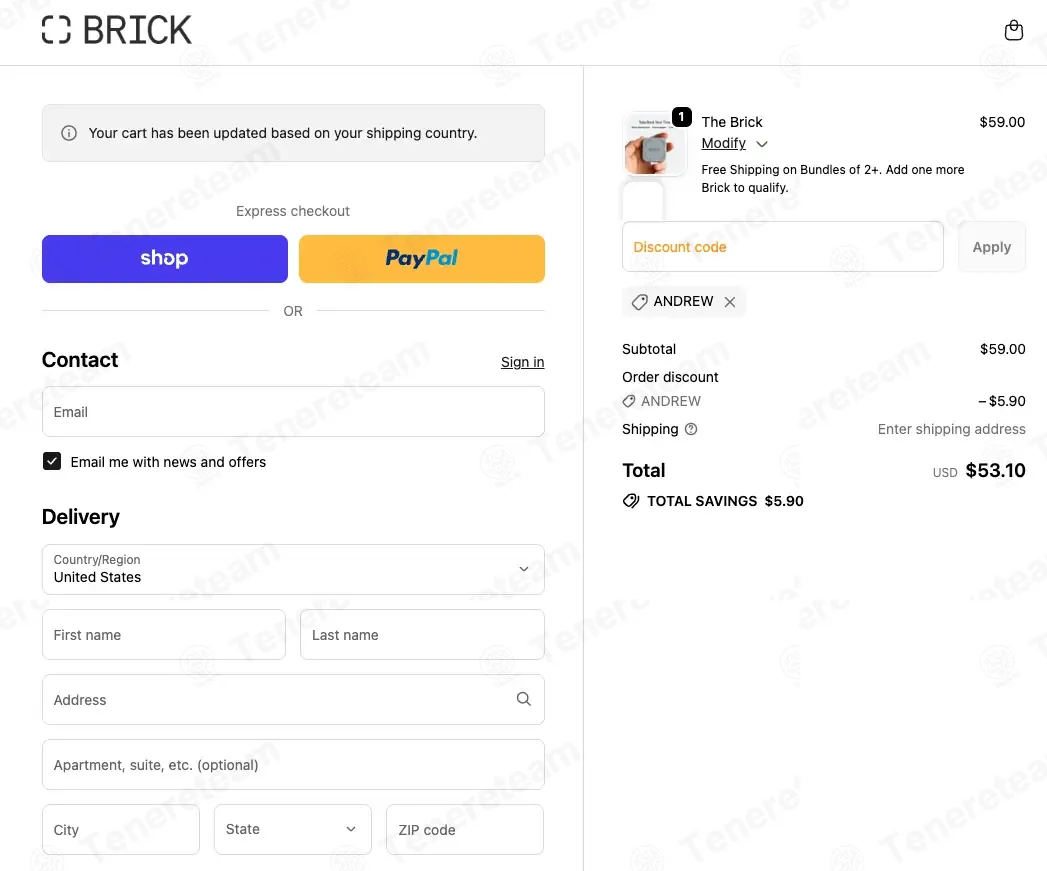Click the First name field
Screen dimensions: 1047x871
164,635
